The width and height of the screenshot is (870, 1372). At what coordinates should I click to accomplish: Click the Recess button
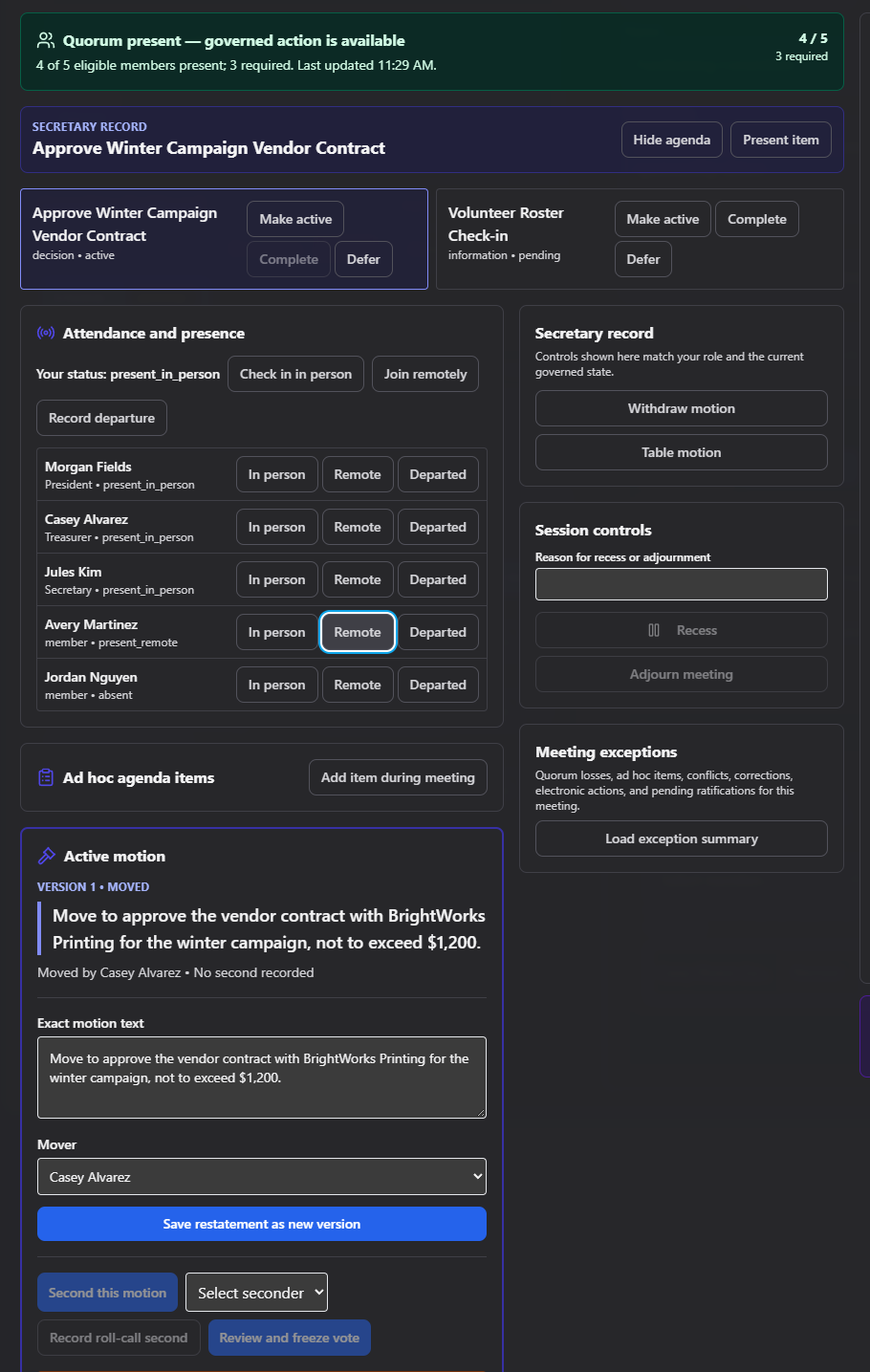(x=682, y=630)
